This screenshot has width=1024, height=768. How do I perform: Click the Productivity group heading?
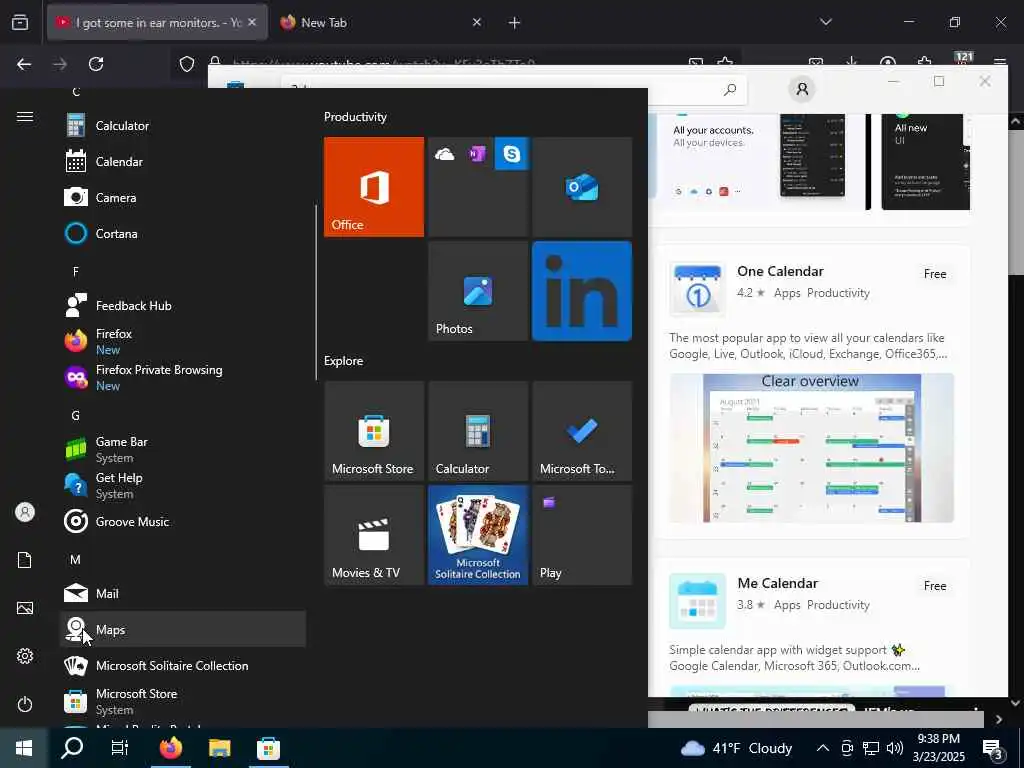pos(355,117)
